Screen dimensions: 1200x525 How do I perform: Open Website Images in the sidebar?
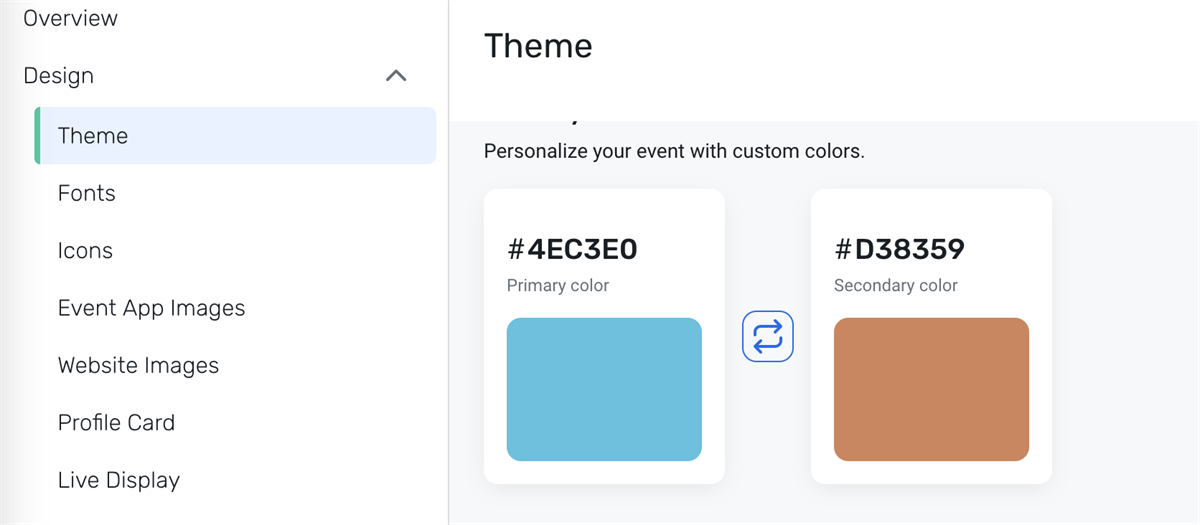pos(138,366)
